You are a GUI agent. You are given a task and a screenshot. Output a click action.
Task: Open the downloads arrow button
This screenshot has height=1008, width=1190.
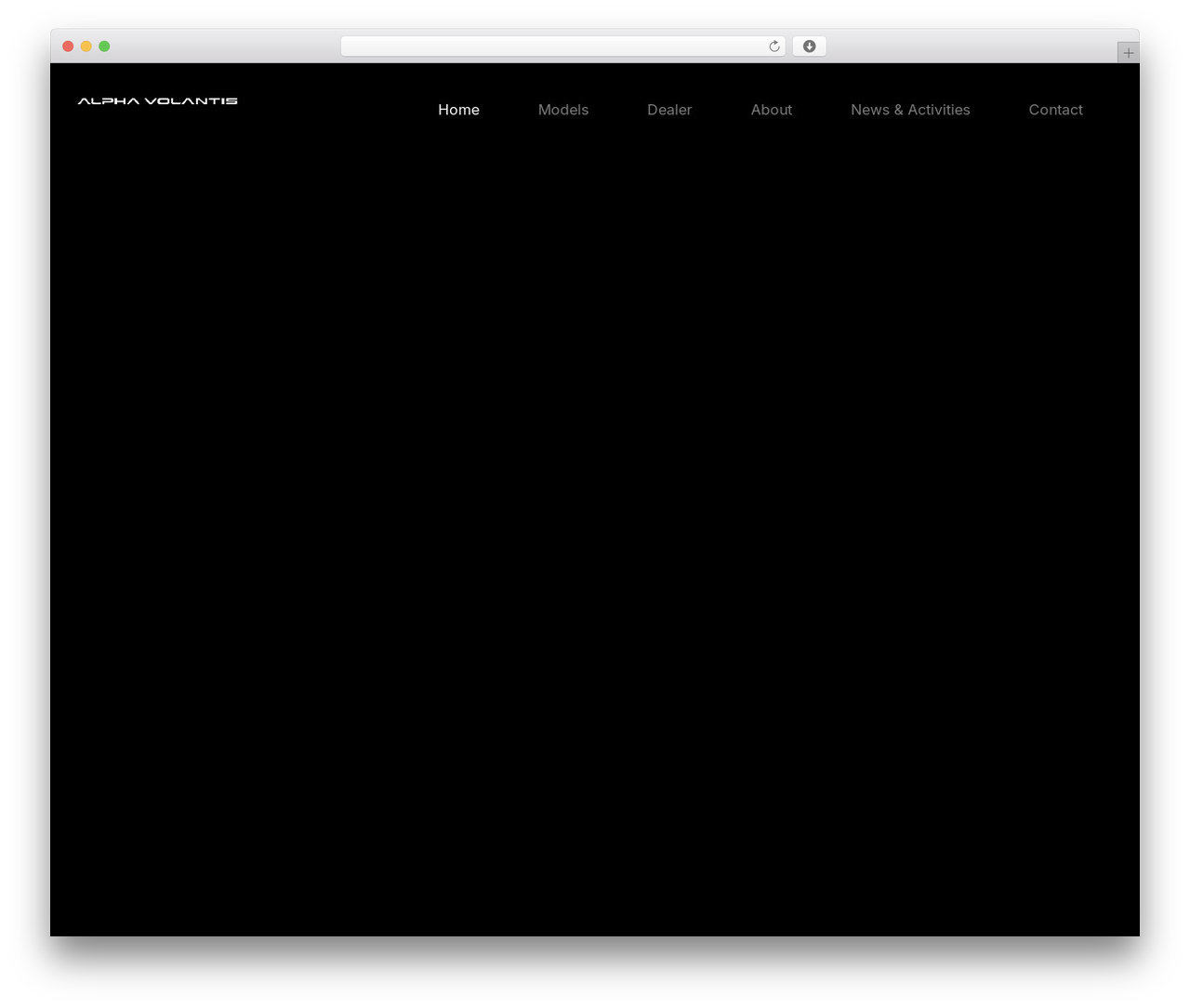click(810, 46)
